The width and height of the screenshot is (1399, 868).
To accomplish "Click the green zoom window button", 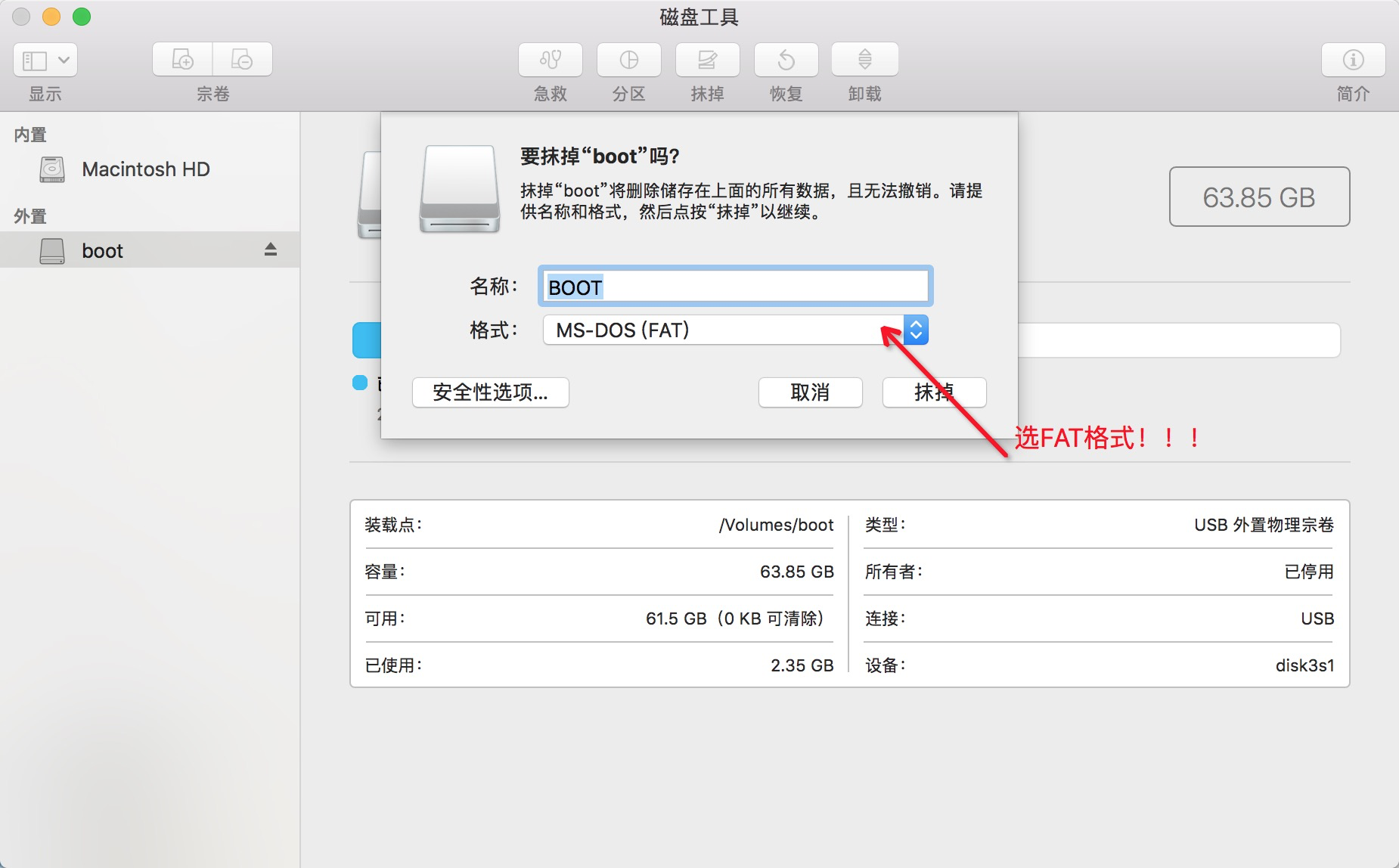I will (x=82, y=17).
